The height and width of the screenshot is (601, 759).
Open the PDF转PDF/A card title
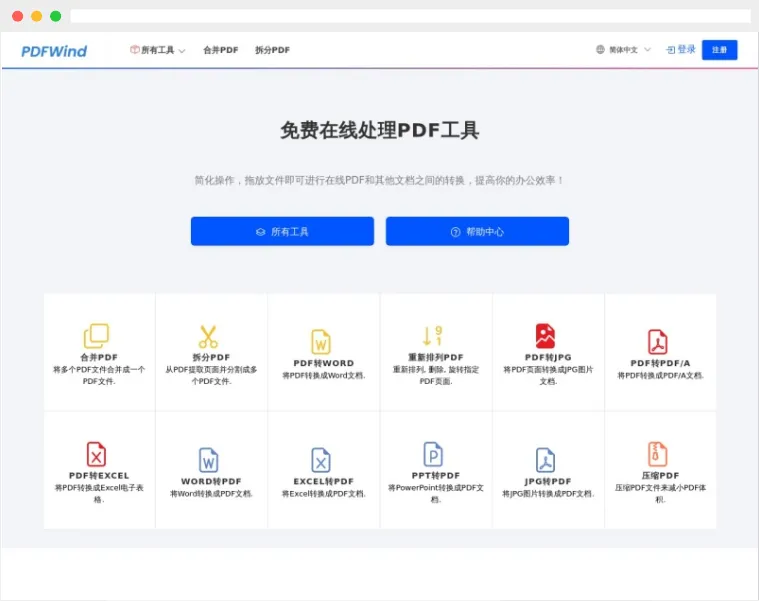coord(660,363)
